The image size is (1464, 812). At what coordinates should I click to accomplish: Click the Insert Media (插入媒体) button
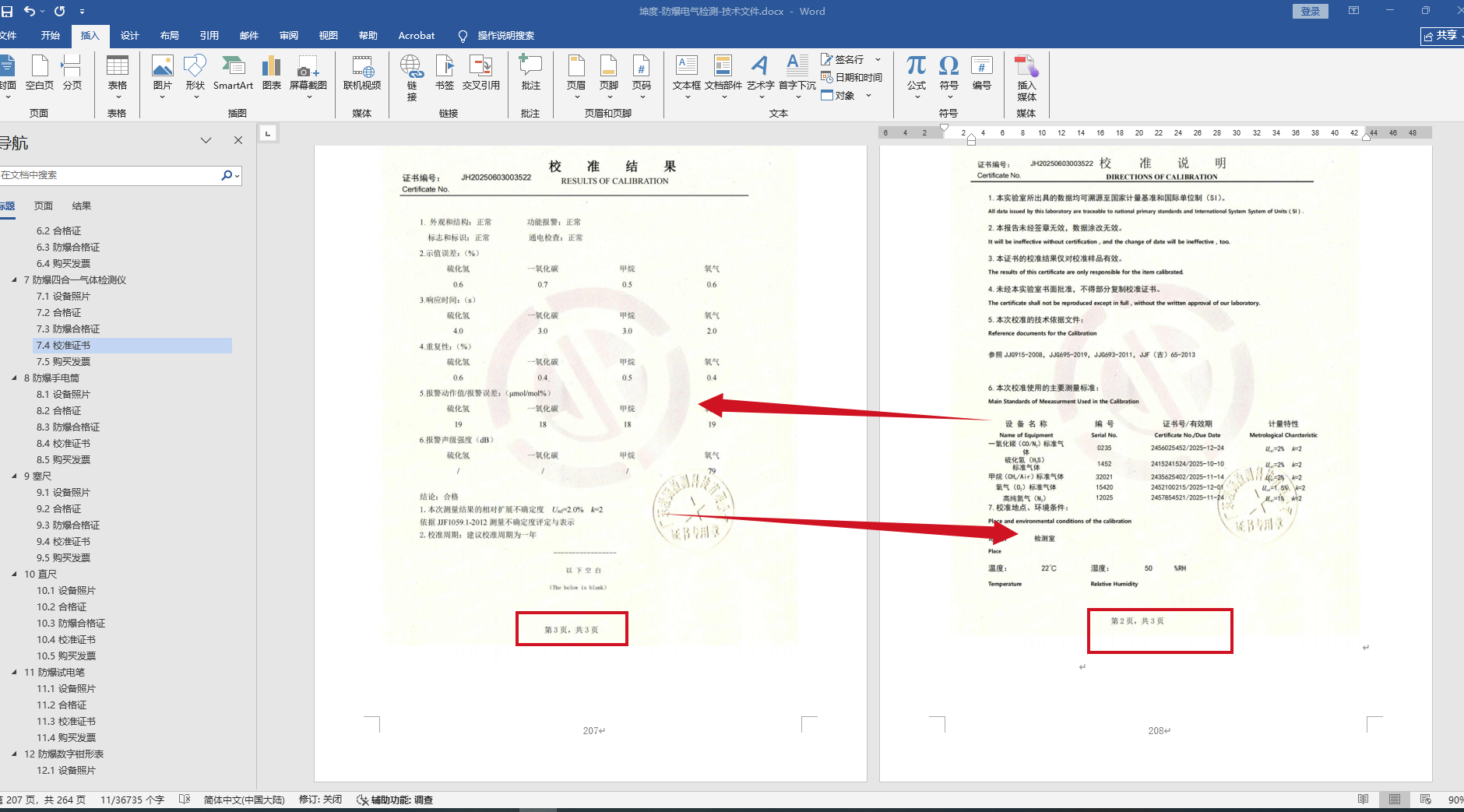pyautogui.click(x=1026, y=78)
